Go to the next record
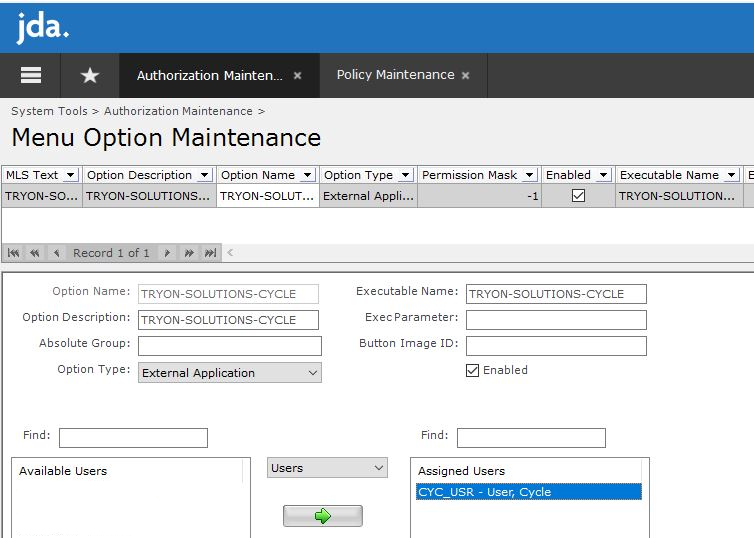 (x=167, y=253)
